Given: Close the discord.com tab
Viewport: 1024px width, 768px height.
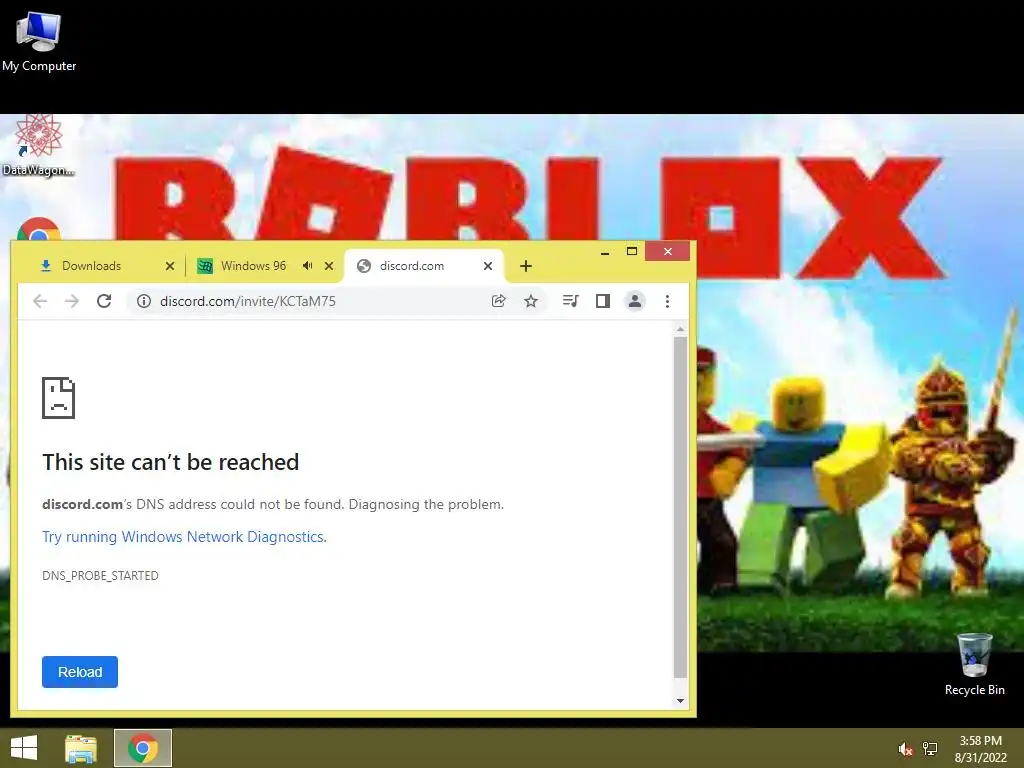Looking at the screenshot, I should pos(488,266).
